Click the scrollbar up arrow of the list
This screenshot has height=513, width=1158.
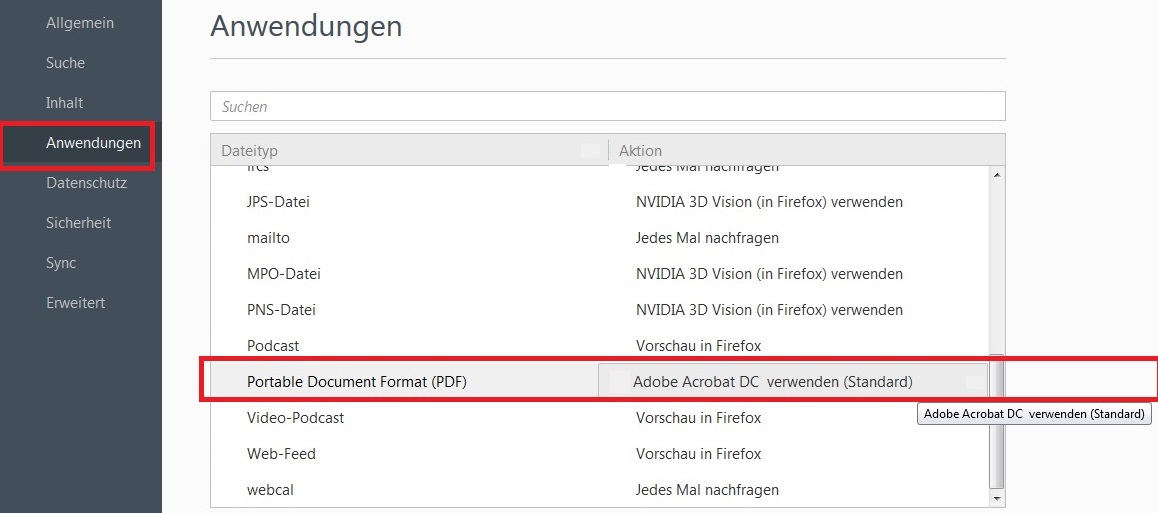point(997,175)
